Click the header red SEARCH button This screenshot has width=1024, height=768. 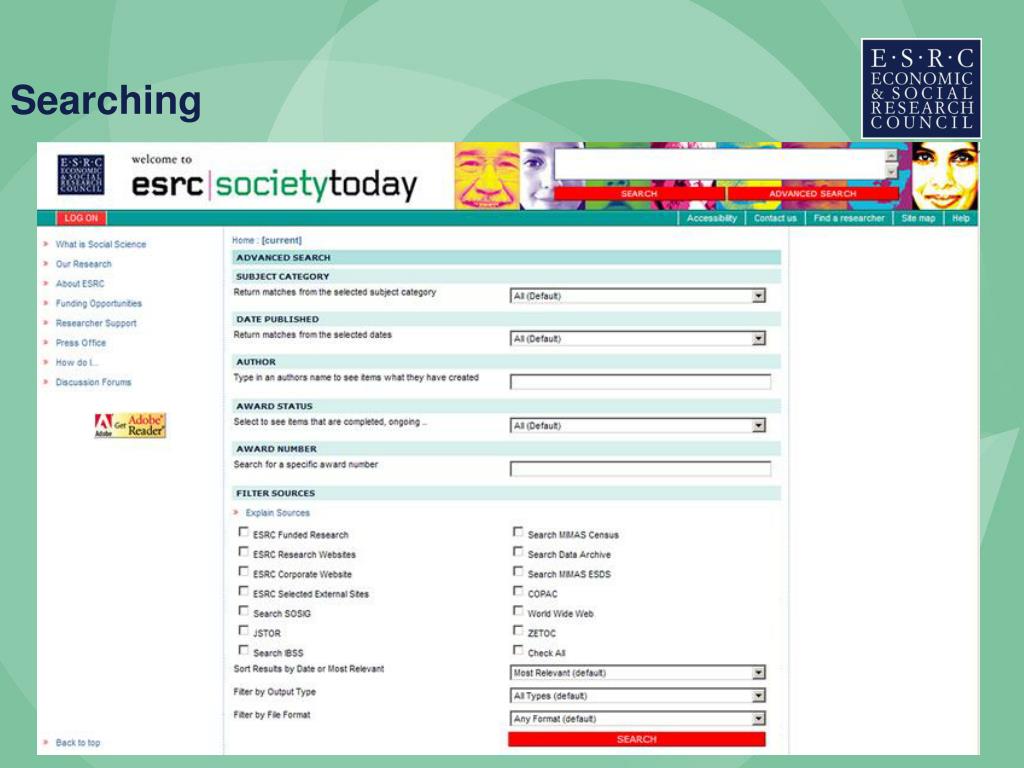[639, 194]
